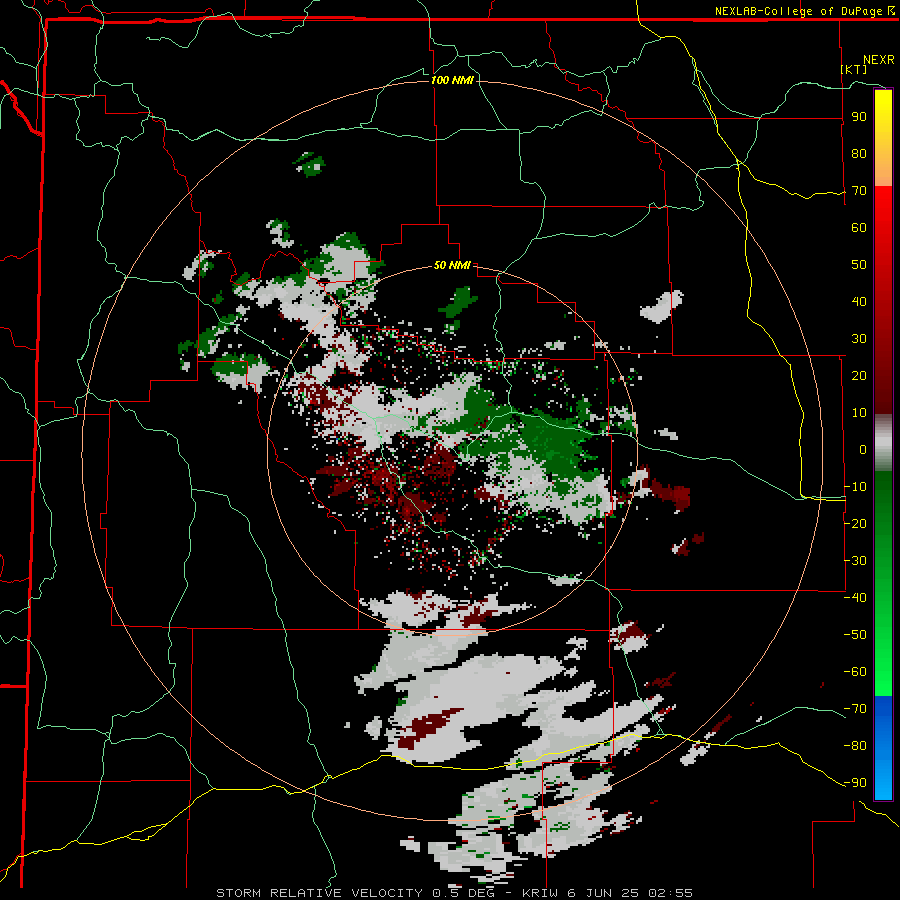This screenshot has width=900, height=900.
Task: Click the 20 value on the velocity scale
Action: click(859, 376)
